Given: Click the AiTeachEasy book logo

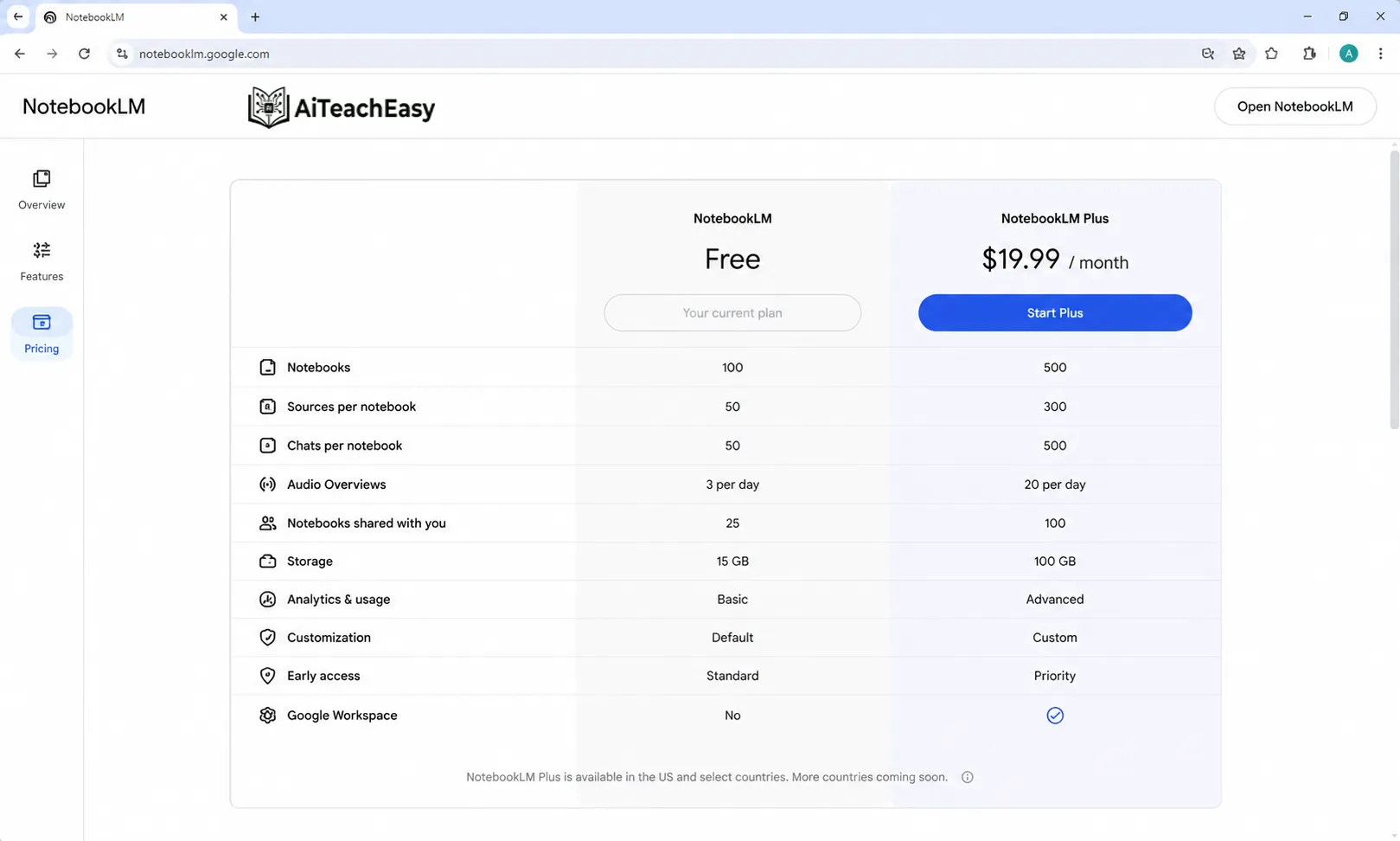Looking at the screenshot, I should click(268, 107).
